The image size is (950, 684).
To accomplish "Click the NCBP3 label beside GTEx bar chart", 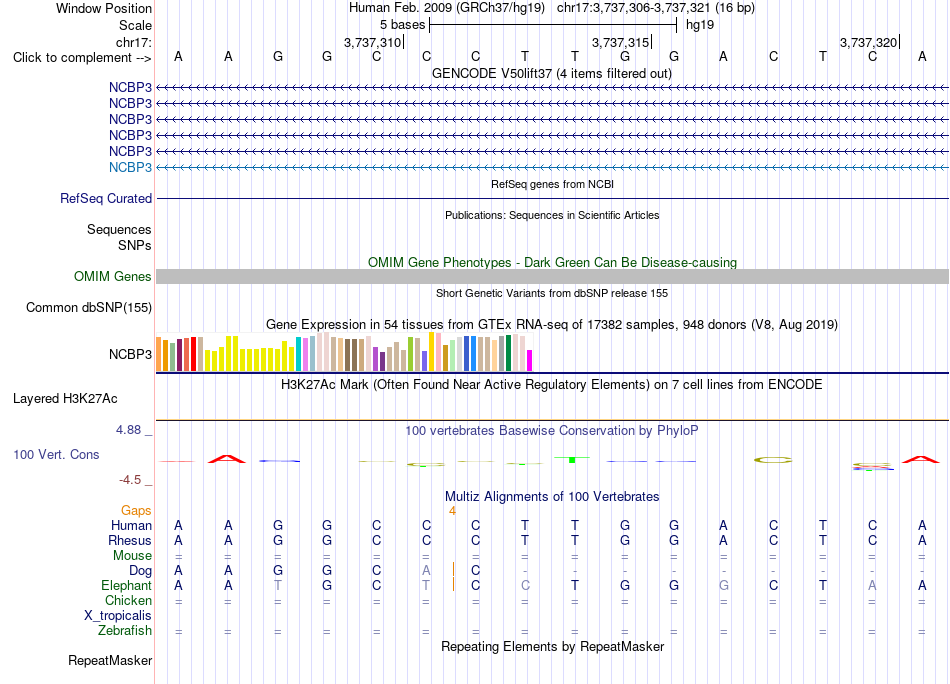I will [x=130, y=354].
